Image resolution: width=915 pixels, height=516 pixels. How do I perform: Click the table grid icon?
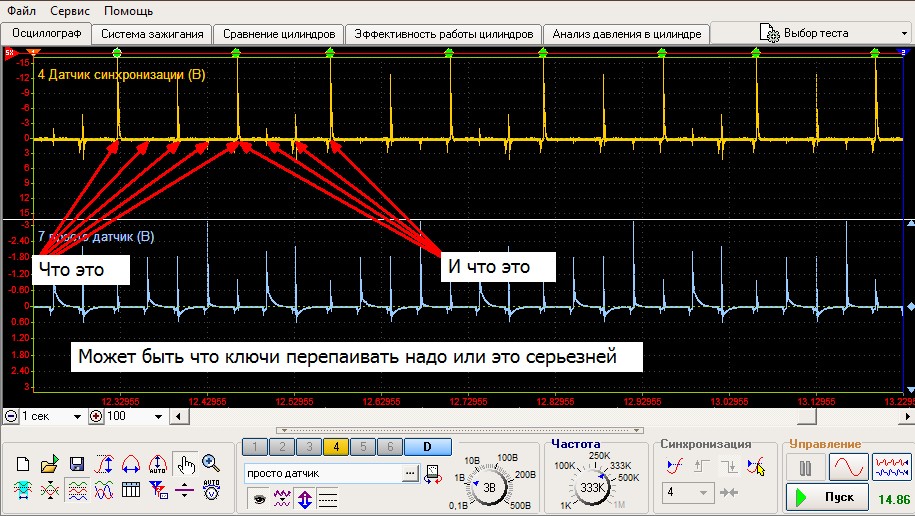pyautogui.click(x=131, y=490)
